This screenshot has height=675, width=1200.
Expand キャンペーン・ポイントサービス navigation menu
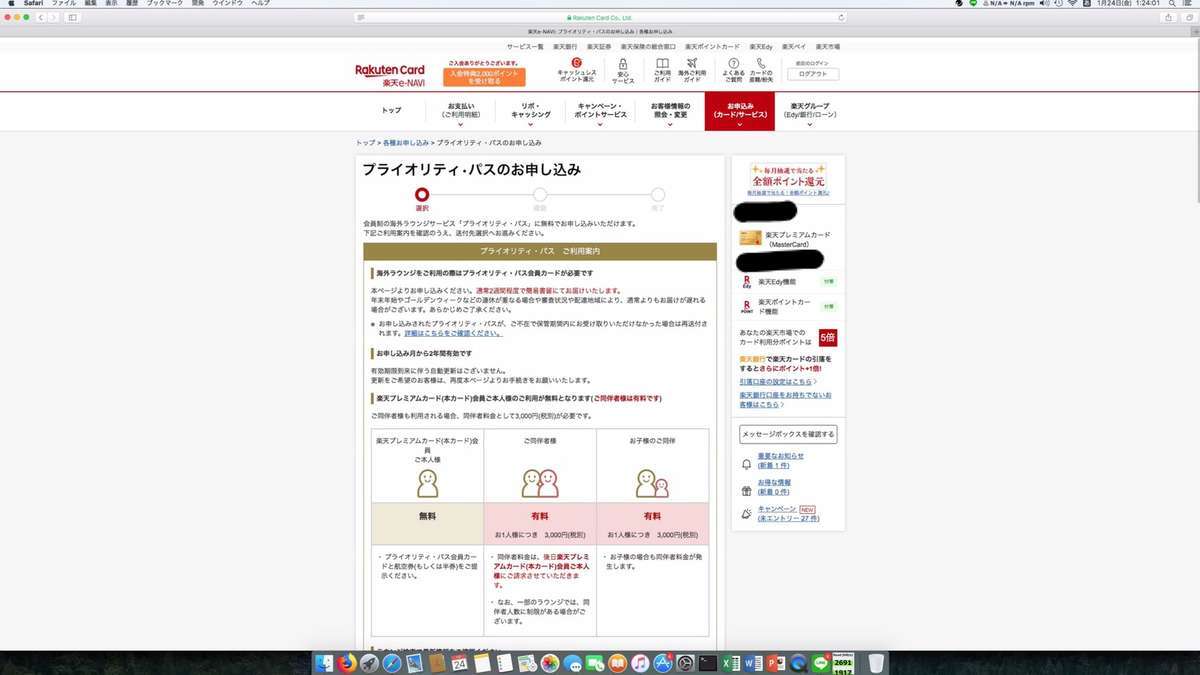pos(601,111)
